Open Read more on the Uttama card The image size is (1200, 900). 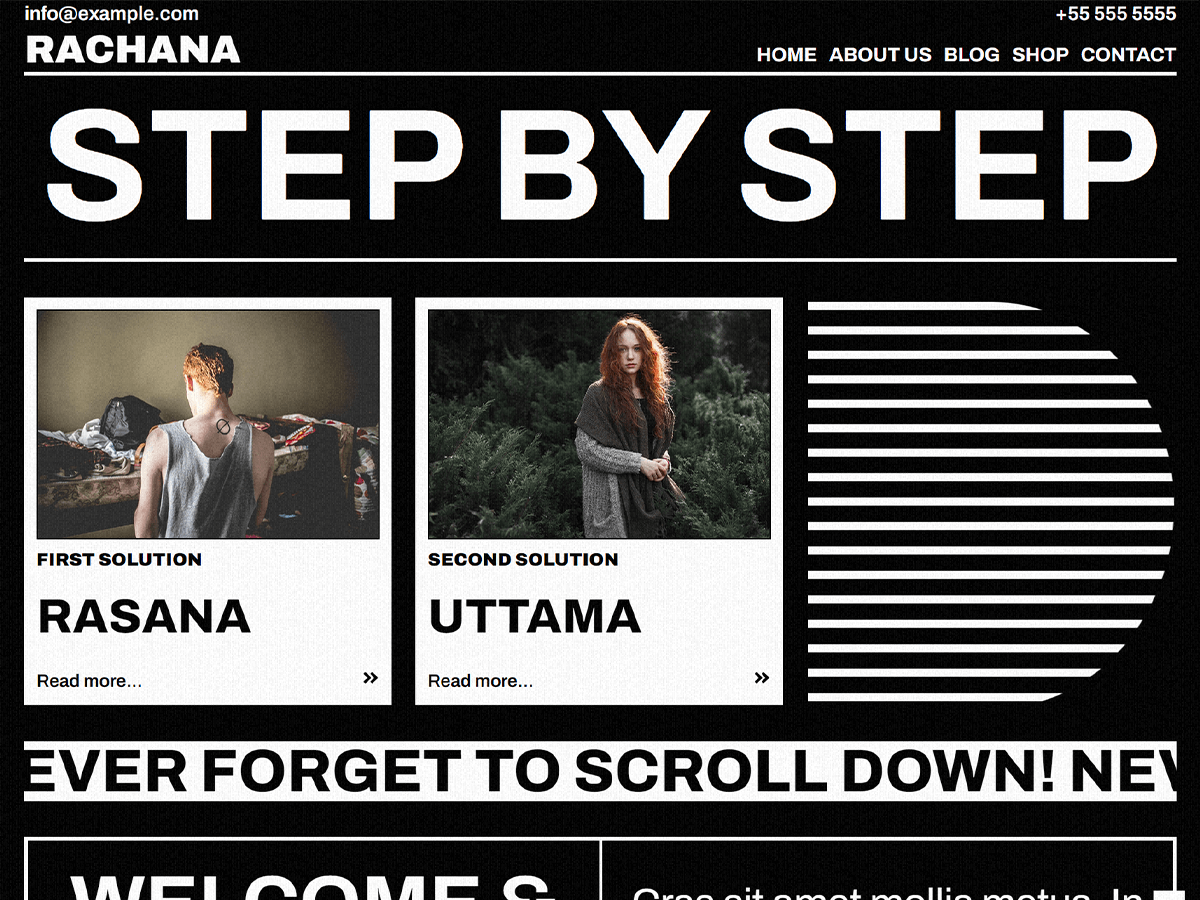tap(480, 681)
